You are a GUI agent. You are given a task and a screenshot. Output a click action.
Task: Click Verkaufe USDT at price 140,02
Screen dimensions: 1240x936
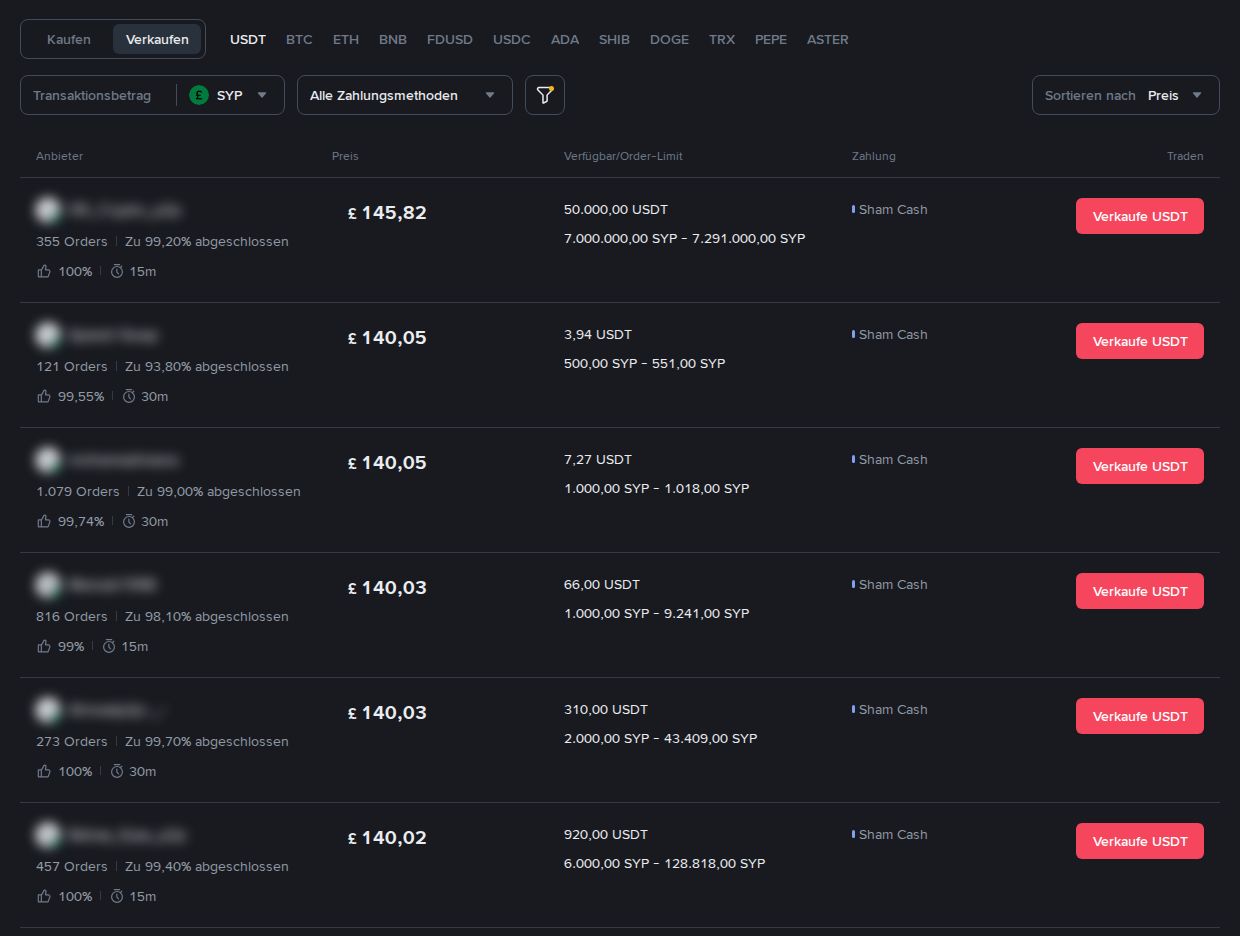tap(1139, 841)
